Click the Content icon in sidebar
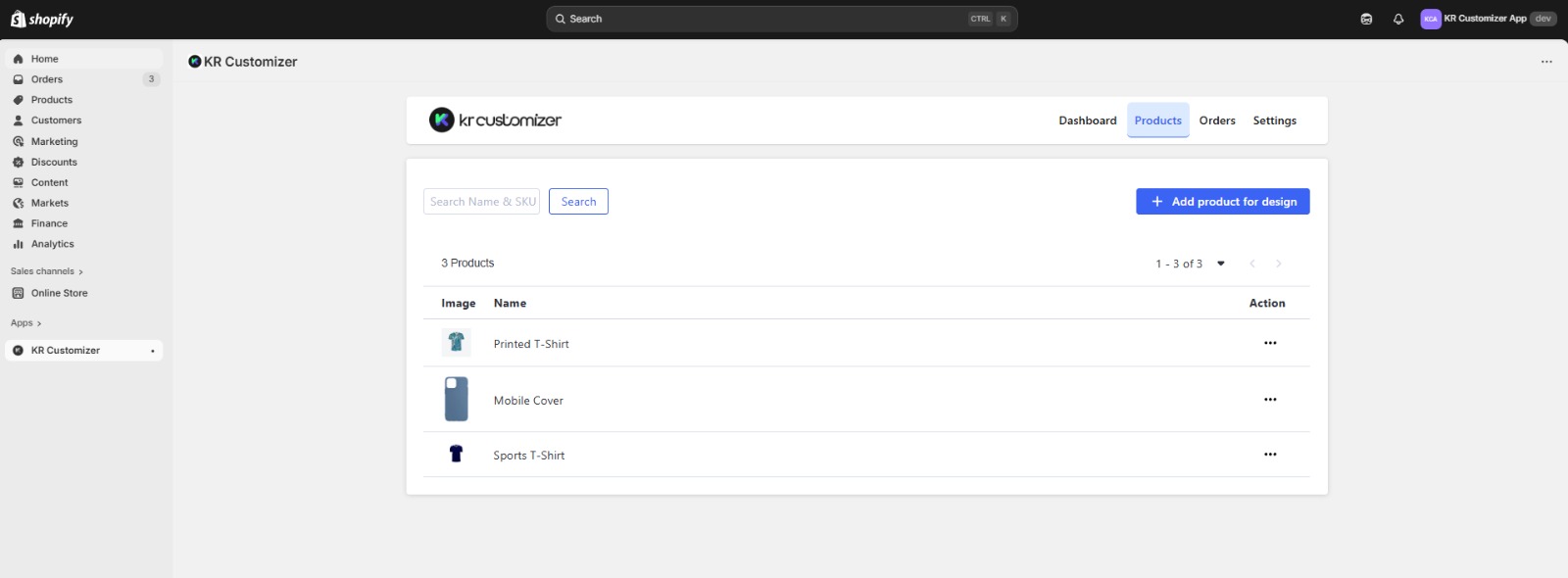Image resolution: width=1568 pixels, height=578 pixels. 18,182
